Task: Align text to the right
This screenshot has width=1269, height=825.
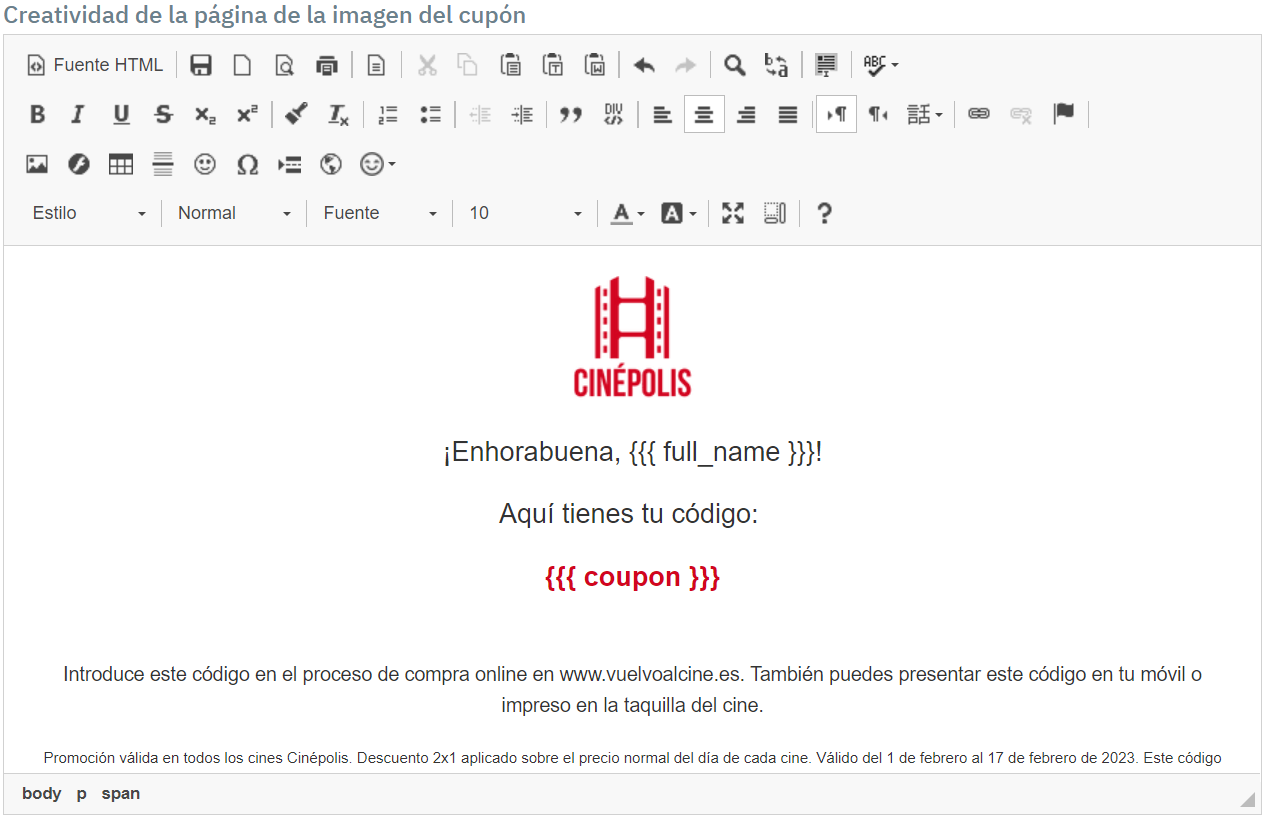Action: pos(746,114)
